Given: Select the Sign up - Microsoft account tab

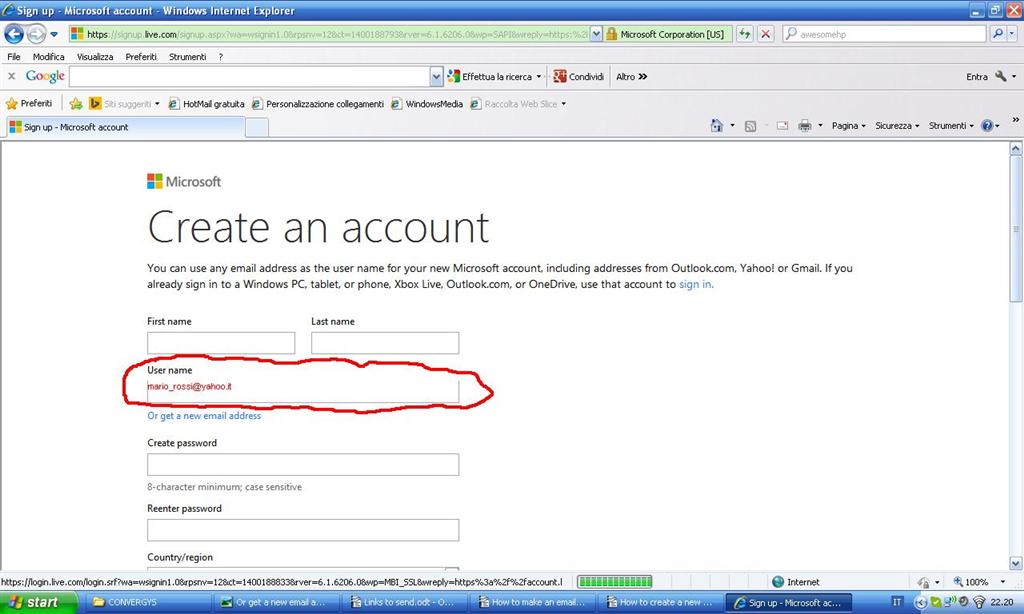Looking at the screenshot, I should (125, 127).
